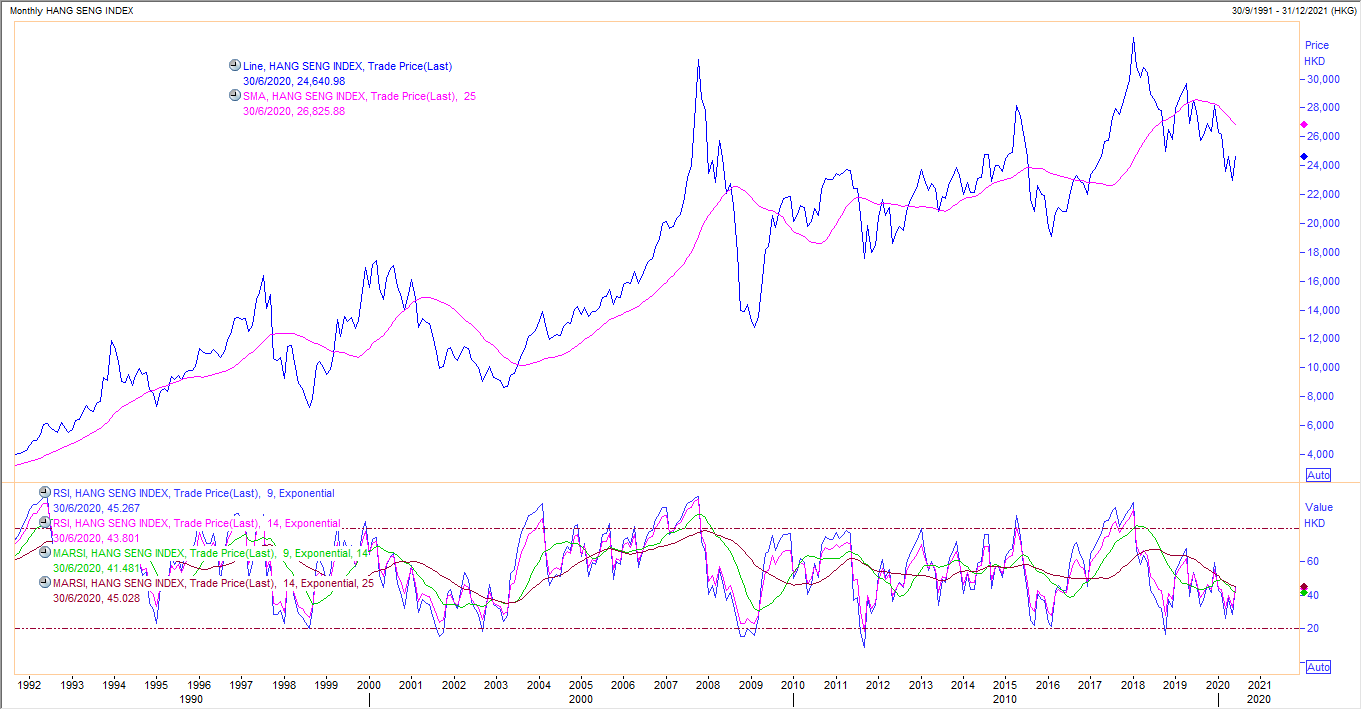Click the clock icon beside Line HANG SENG INDEX legend
The image size is (1362, 710).
tap(234, 65)
